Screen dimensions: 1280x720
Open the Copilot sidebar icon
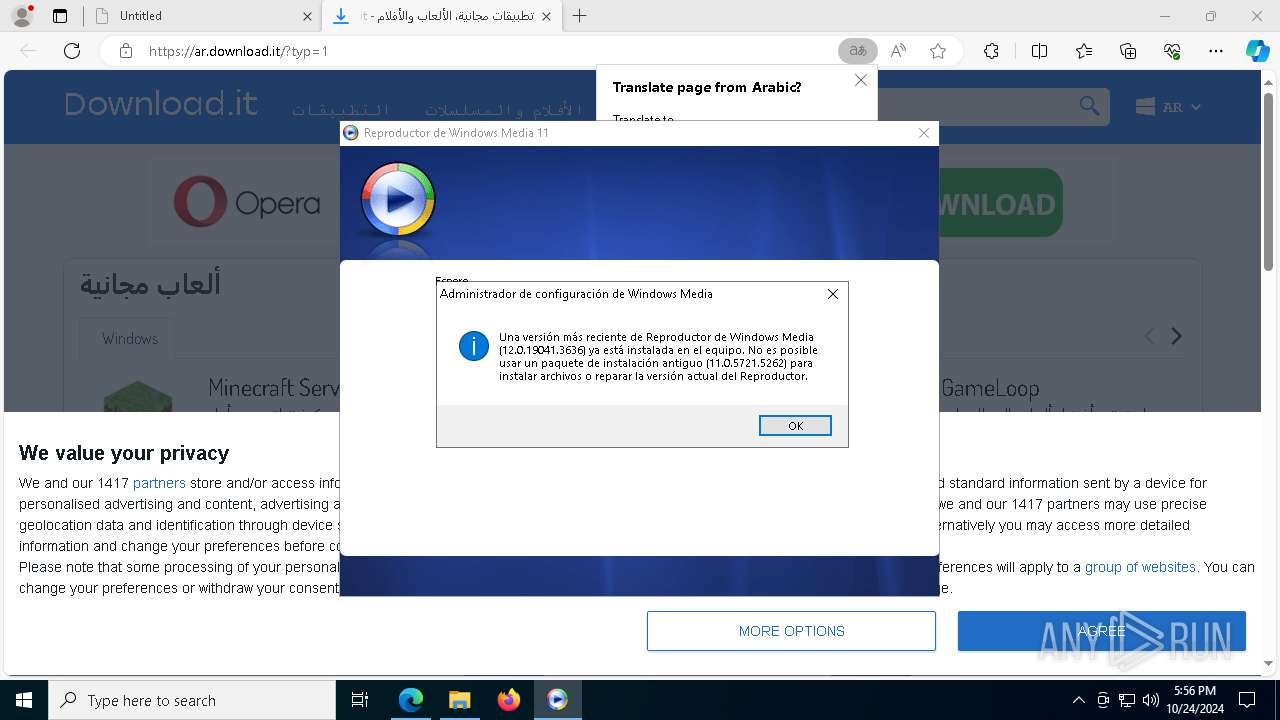pyautogui.click(x=1257, y=51)
